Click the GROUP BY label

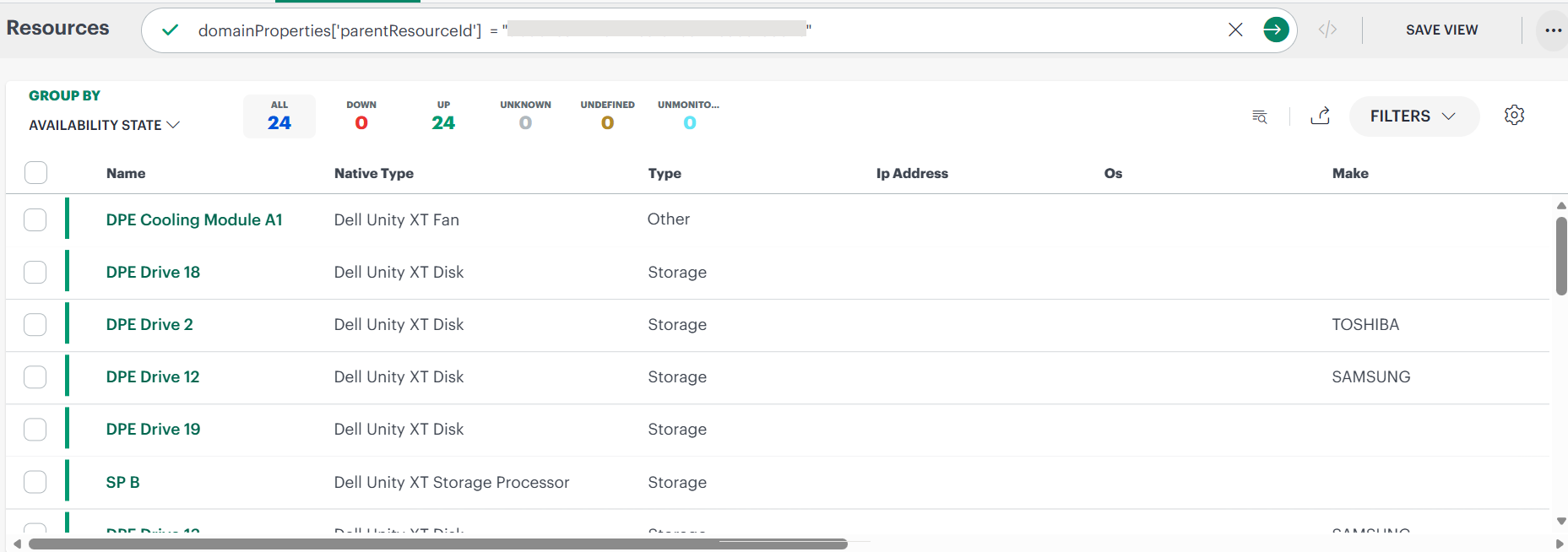click(64, 95)
